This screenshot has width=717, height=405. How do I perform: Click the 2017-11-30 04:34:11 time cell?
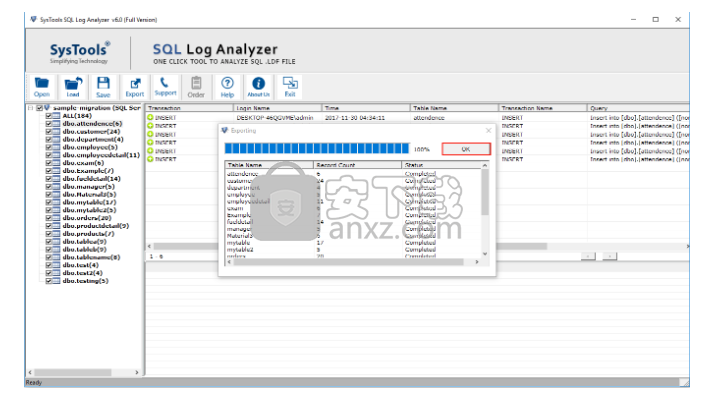(x=355, y=117)
